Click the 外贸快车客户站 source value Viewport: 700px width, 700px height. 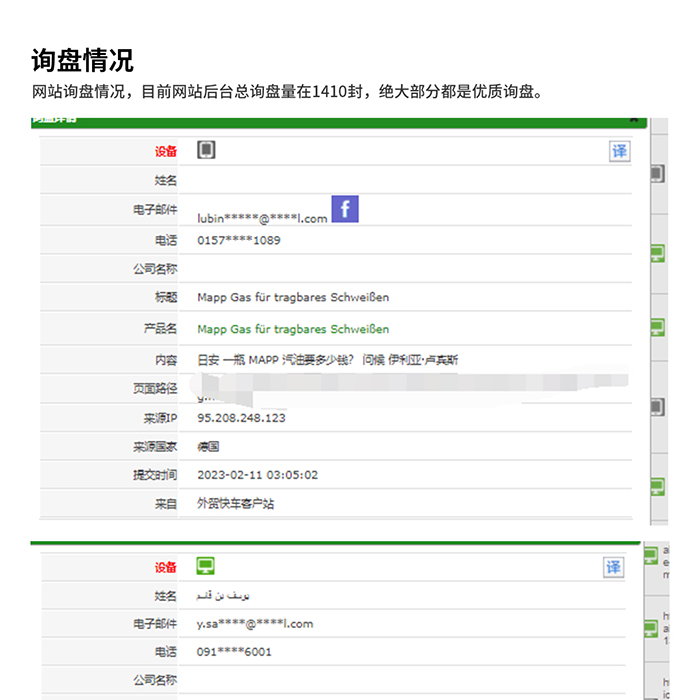[x=235, y=504]
